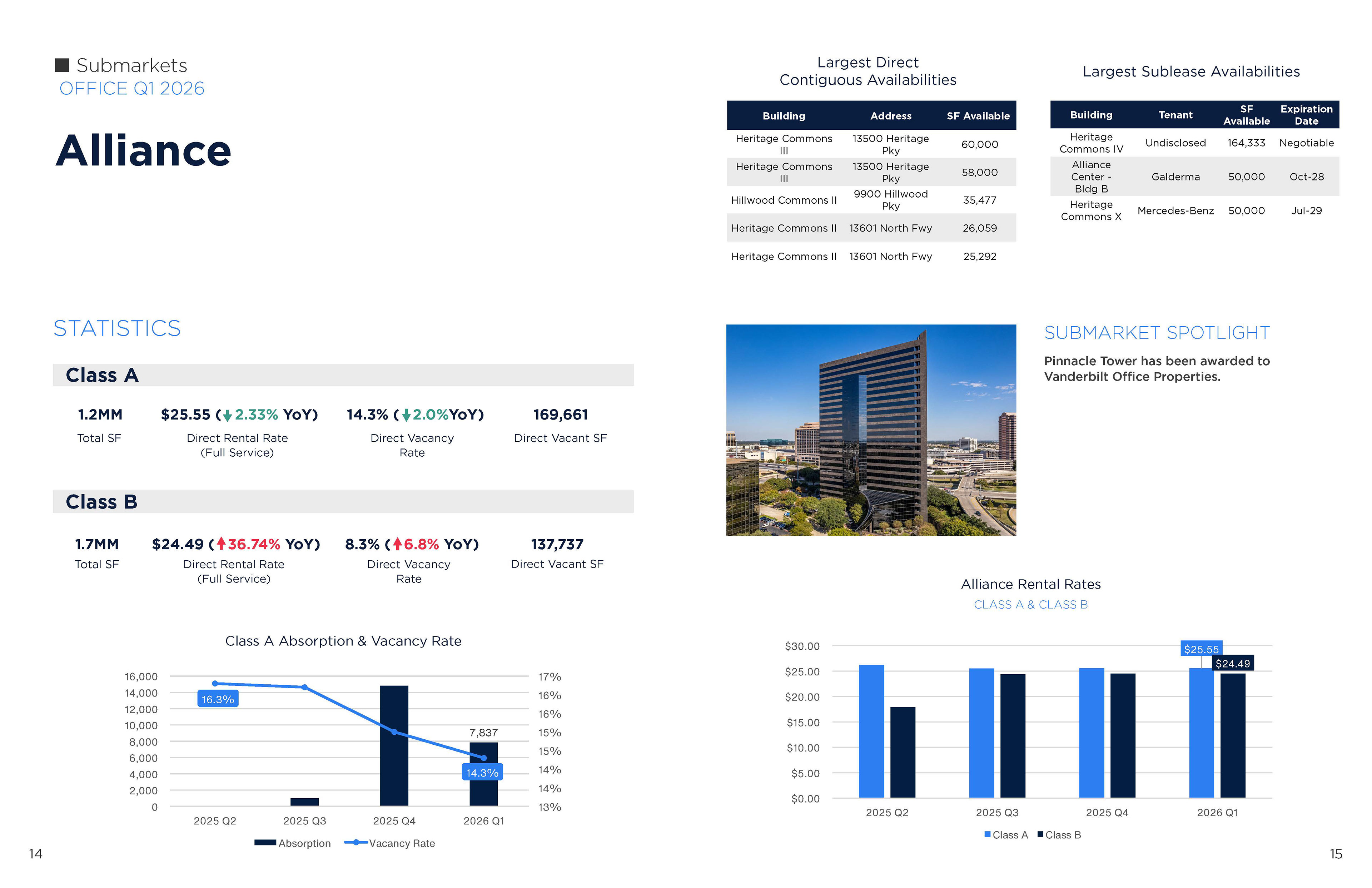The image size is (1372, 888).
Task: Click the green down arrow next to 2.33%
Action: [x=227, y=415]
